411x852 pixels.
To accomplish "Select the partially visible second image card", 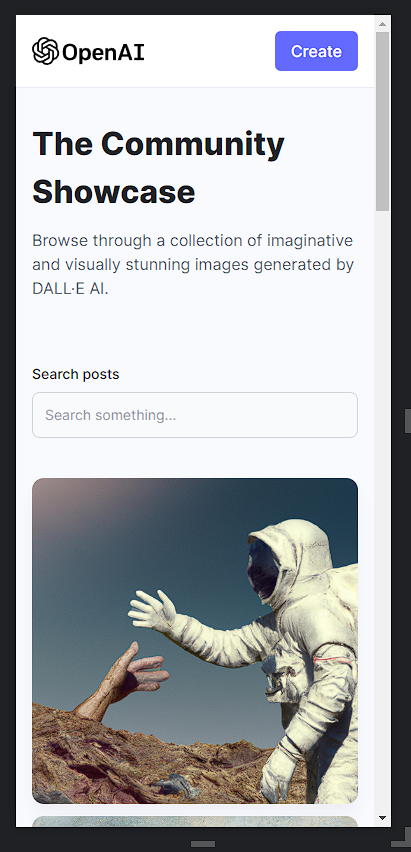I will click(x=195, y=821).
